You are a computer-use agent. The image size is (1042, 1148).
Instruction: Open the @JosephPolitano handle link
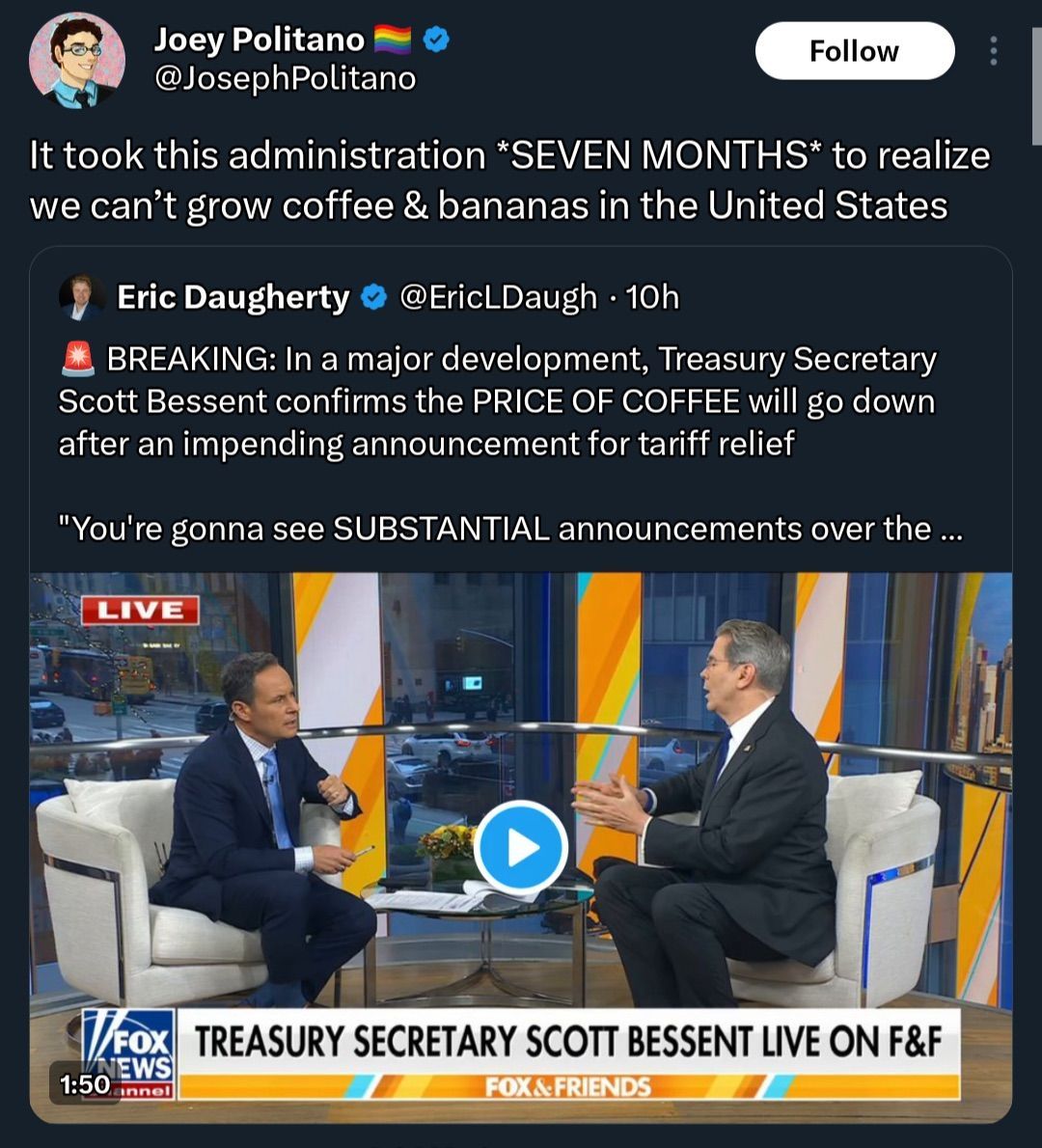[x=285, y=78]
